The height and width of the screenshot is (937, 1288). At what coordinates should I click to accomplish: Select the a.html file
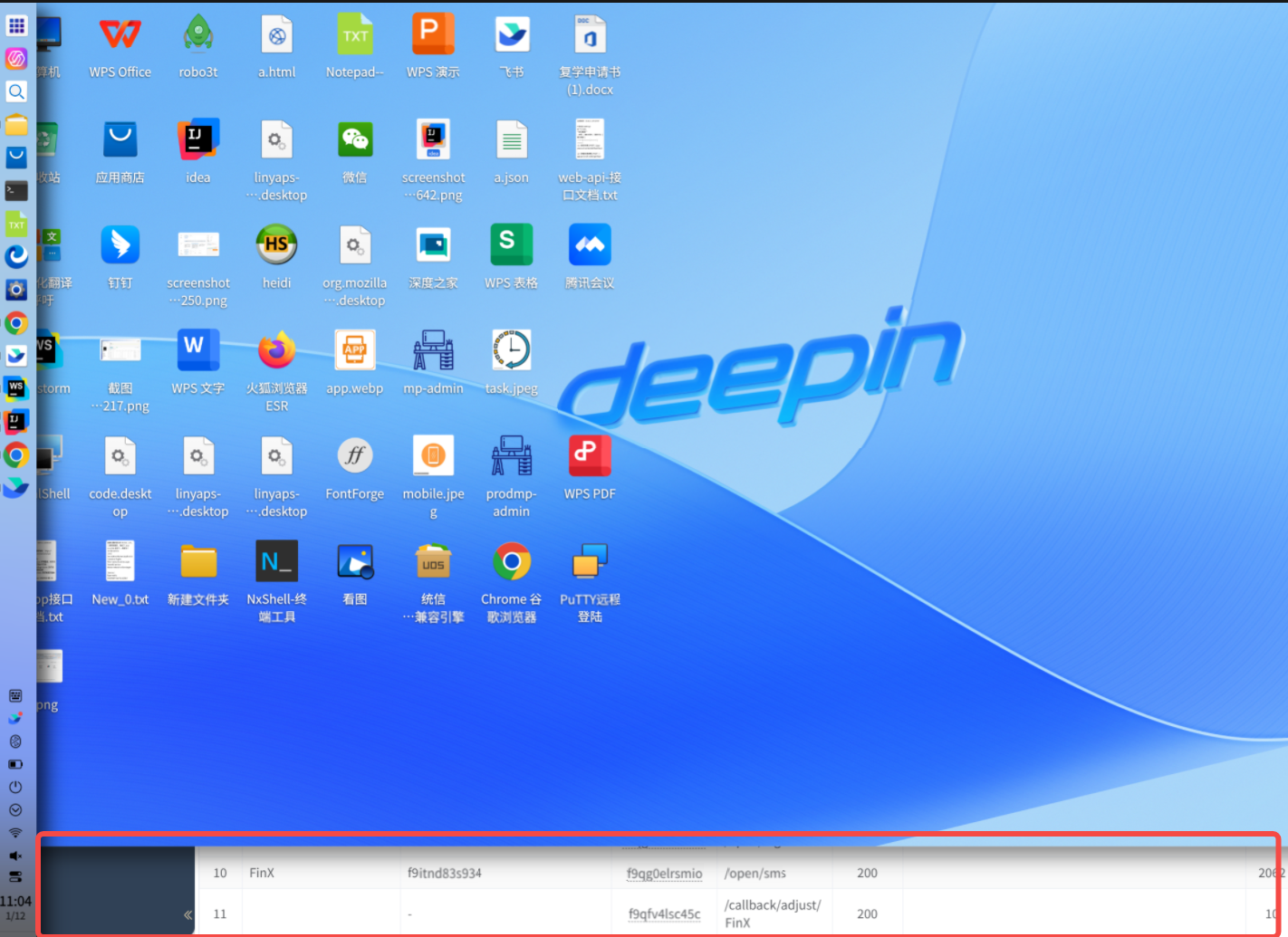(x=277, y=47)
